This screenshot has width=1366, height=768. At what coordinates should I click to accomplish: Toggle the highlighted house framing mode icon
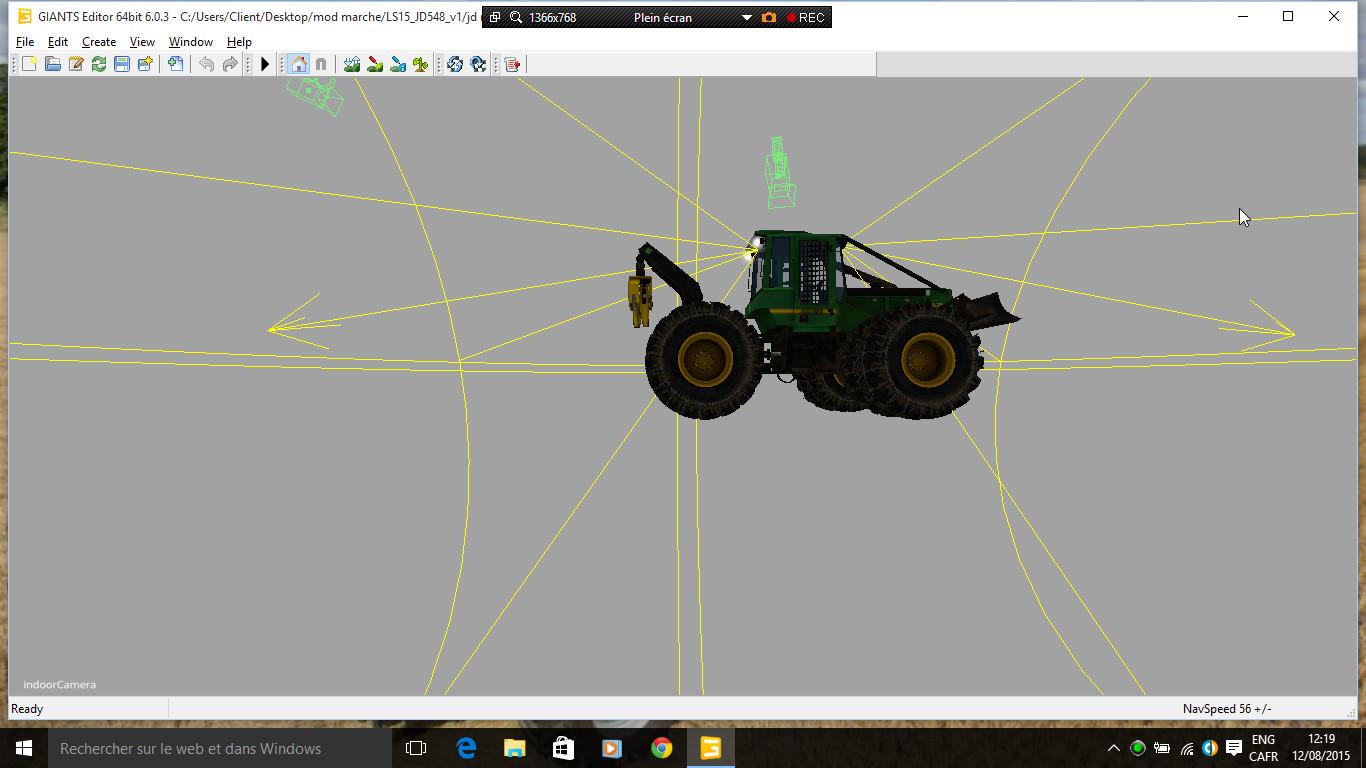[x=298, y=64]
